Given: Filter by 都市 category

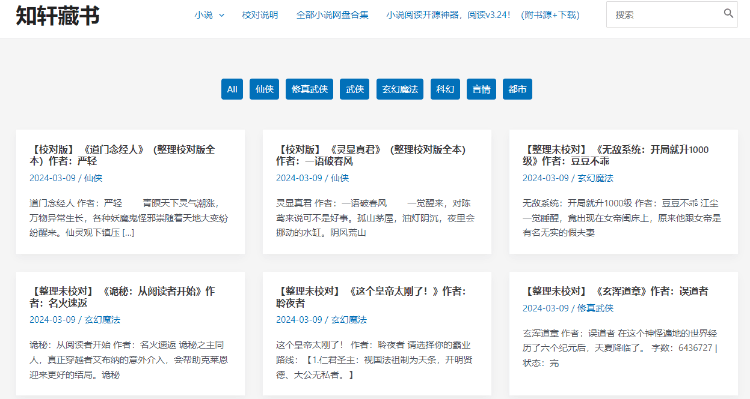Looking at the screenshot, I should coord(518,89).
